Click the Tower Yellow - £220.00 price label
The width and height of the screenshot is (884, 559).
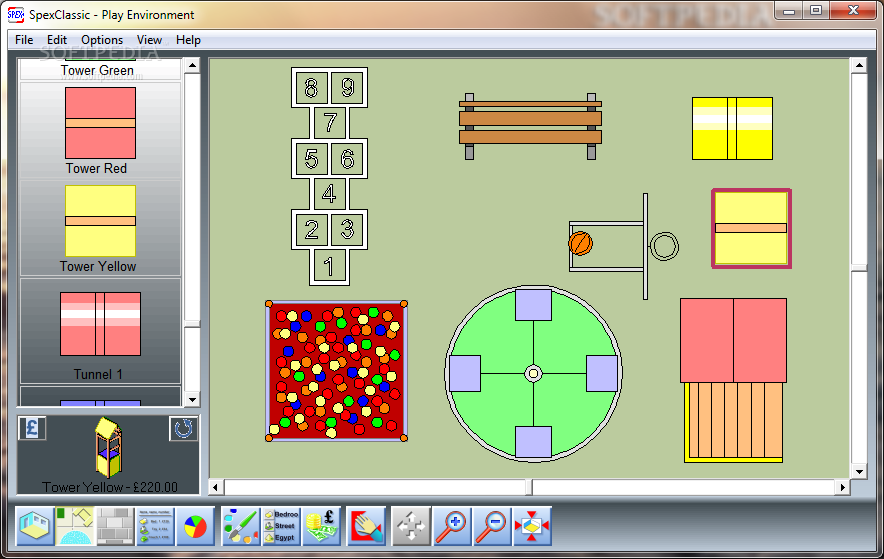(110, 487)
